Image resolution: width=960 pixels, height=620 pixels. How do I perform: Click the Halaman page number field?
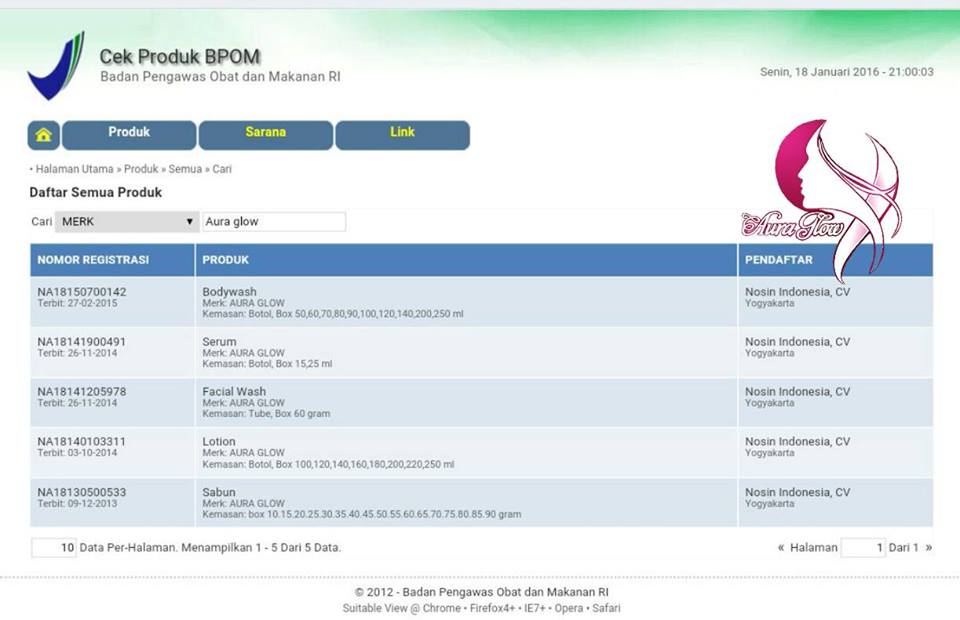863,548
